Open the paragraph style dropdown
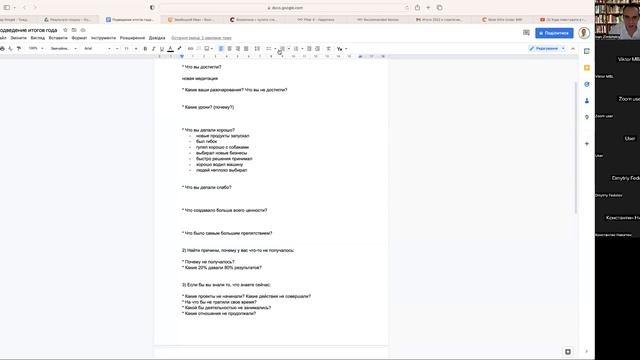Image resolution: width=640 pixels, height=360 pixels. [63, 49]
